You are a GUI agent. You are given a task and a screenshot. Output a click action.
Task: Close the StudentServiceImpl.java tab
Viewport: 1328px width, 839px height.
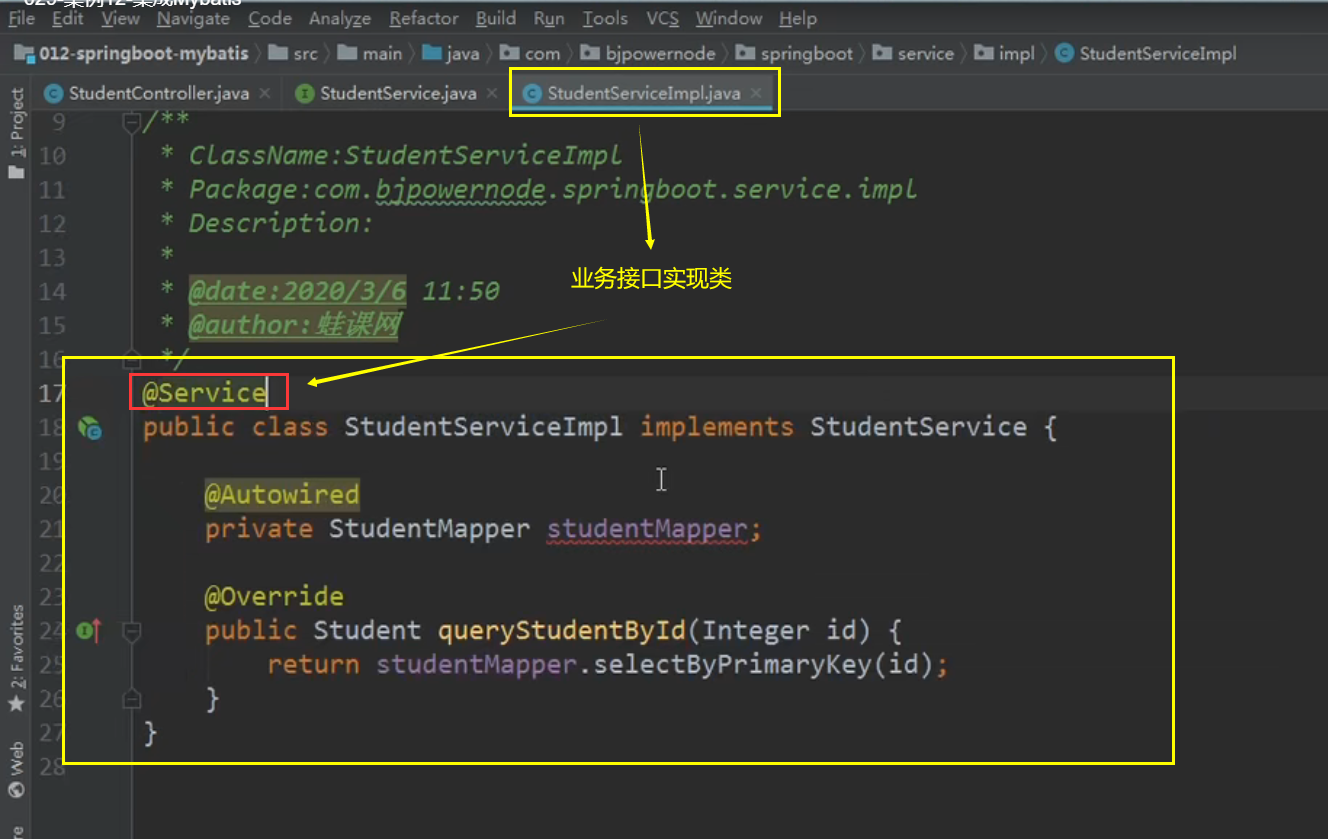[757, 94]
